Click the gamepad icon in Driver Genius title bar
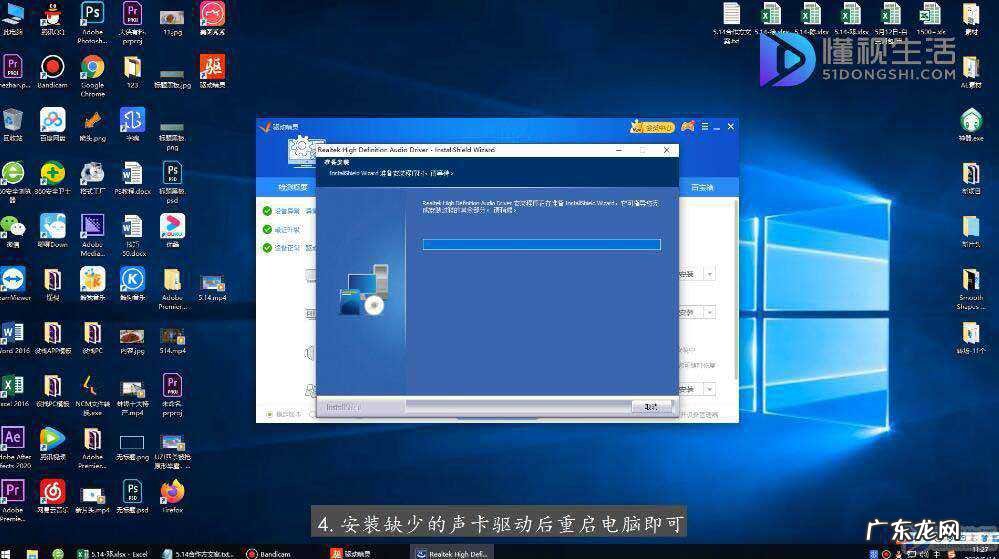Screen dimensions: 999x559 [x=687, y=127]
